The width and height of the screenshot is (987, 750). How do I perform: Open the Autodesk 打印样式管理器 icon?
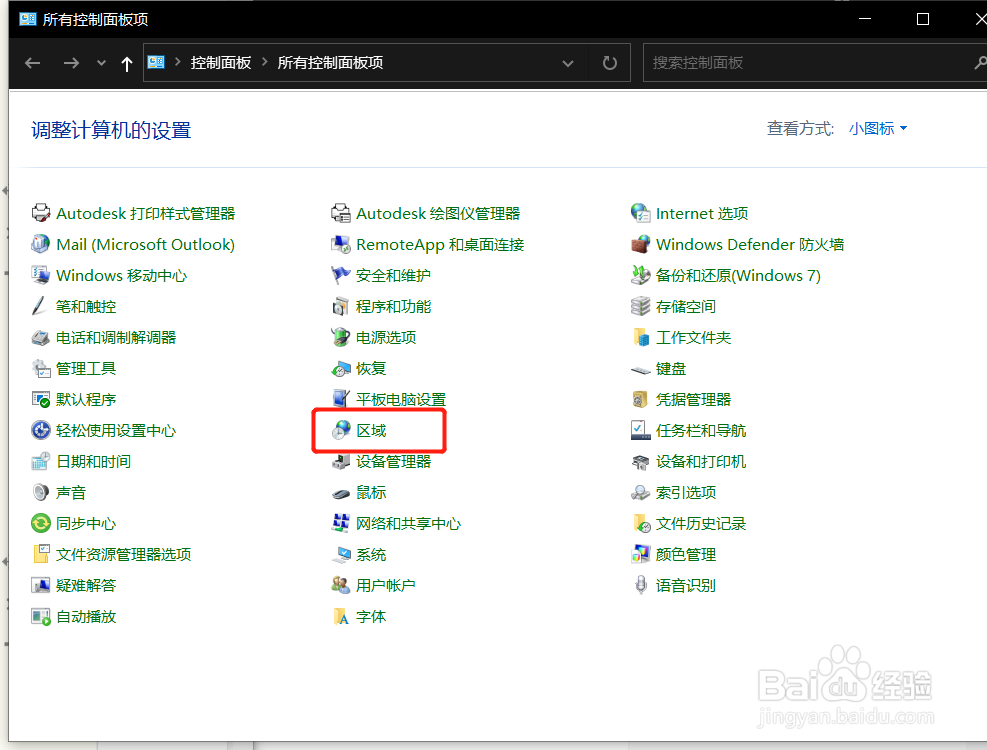click(x=41, y=213)
